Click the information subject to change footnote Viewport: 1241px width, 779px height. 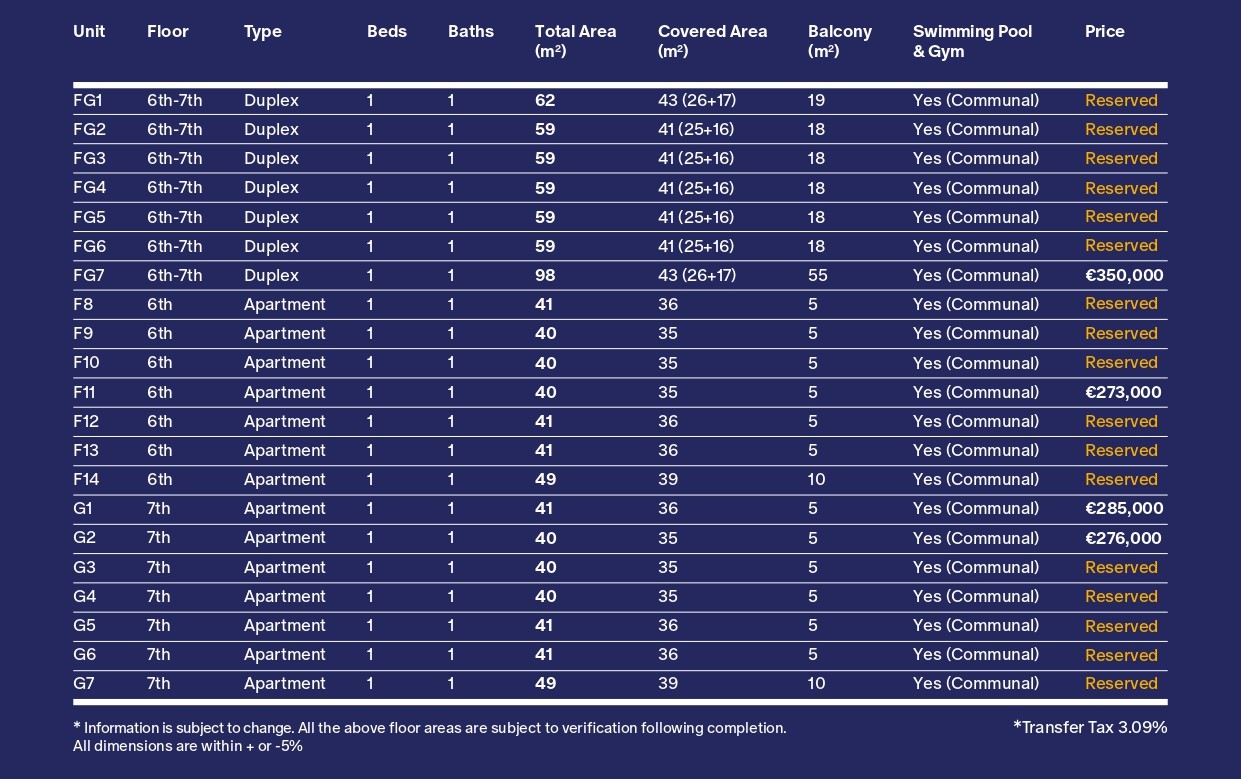(x=430, y=728)
